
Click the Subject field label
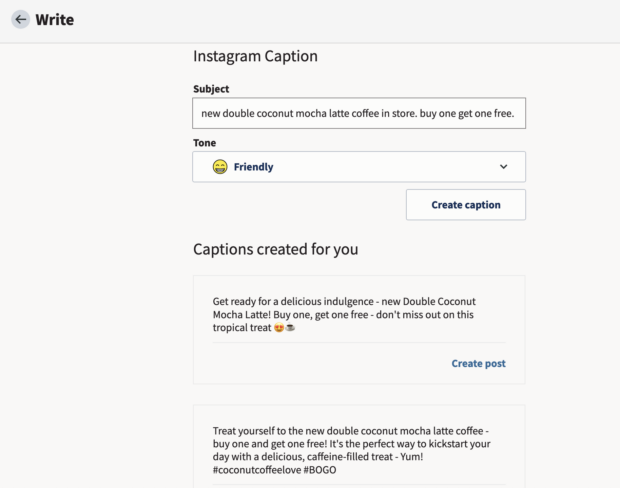pos(211,89)
